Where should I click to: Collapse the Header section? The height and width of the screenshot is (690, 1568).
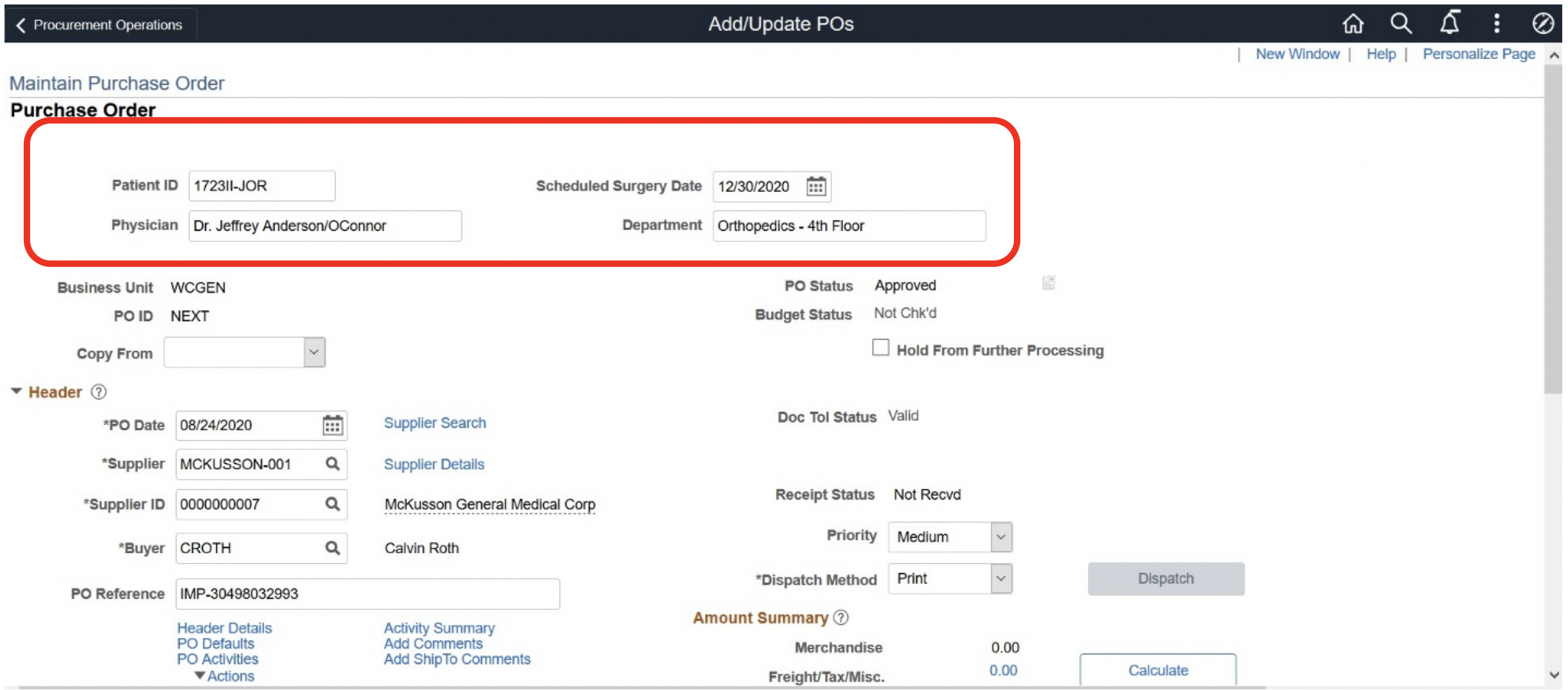tap(17, 392)
